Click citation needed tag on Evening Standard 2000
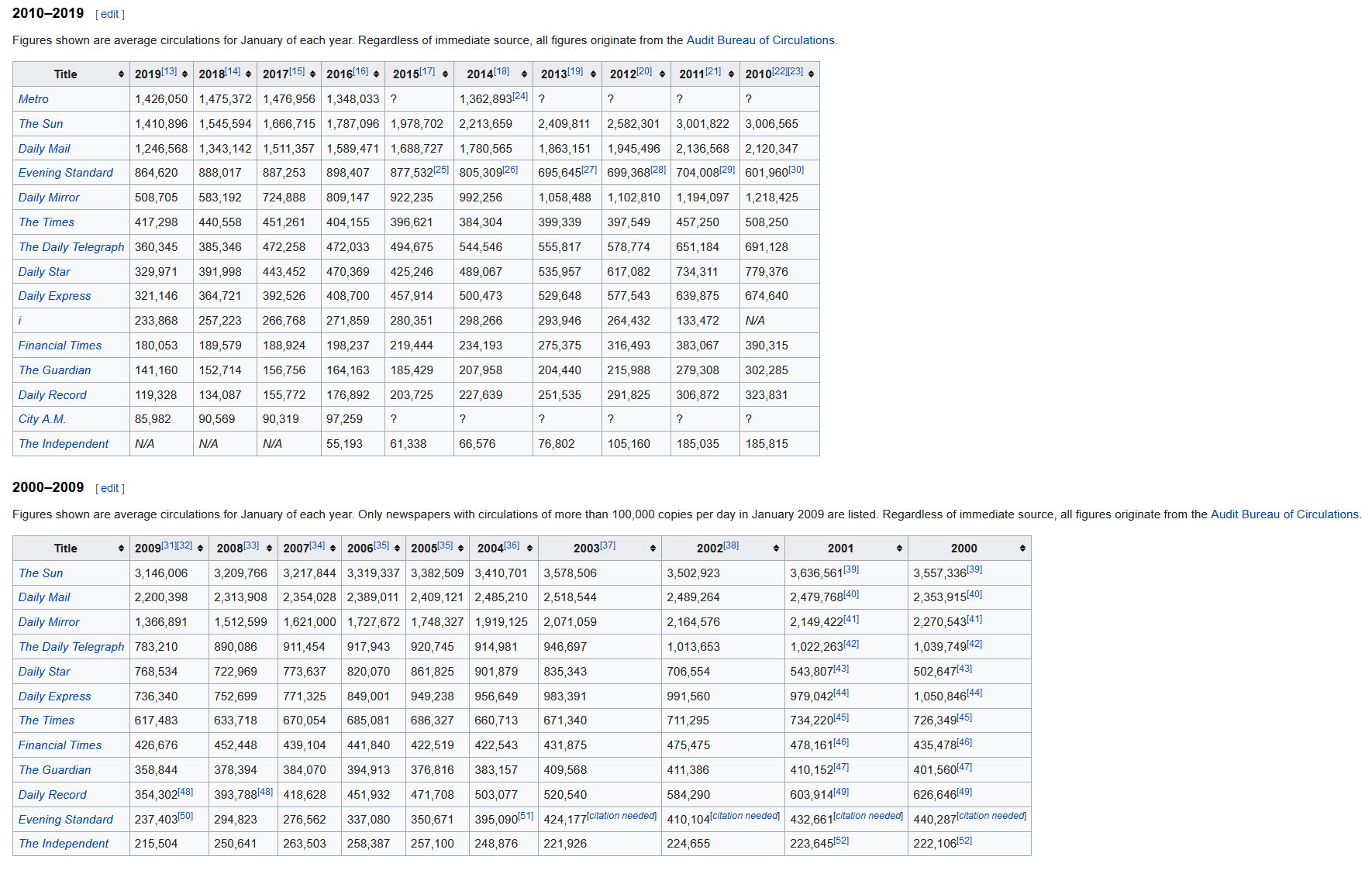This screenshot has width=1372, height=877. point(991,816)
